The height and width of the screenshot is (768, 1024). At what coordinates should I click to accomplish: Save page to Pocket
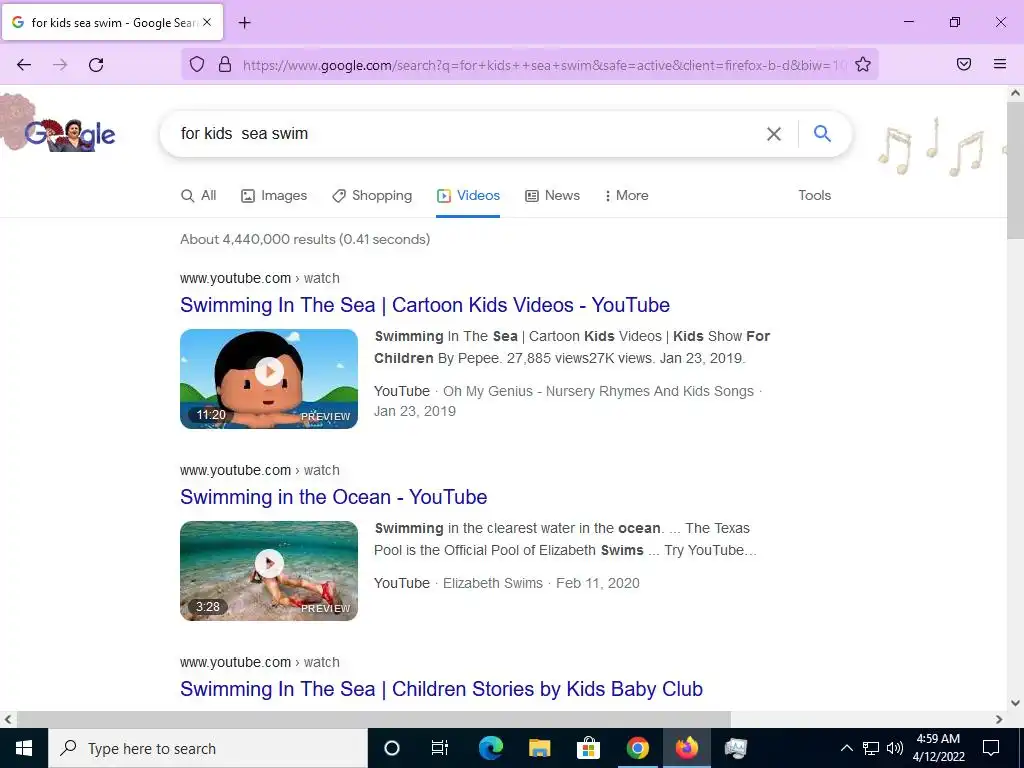coord(964,64)
